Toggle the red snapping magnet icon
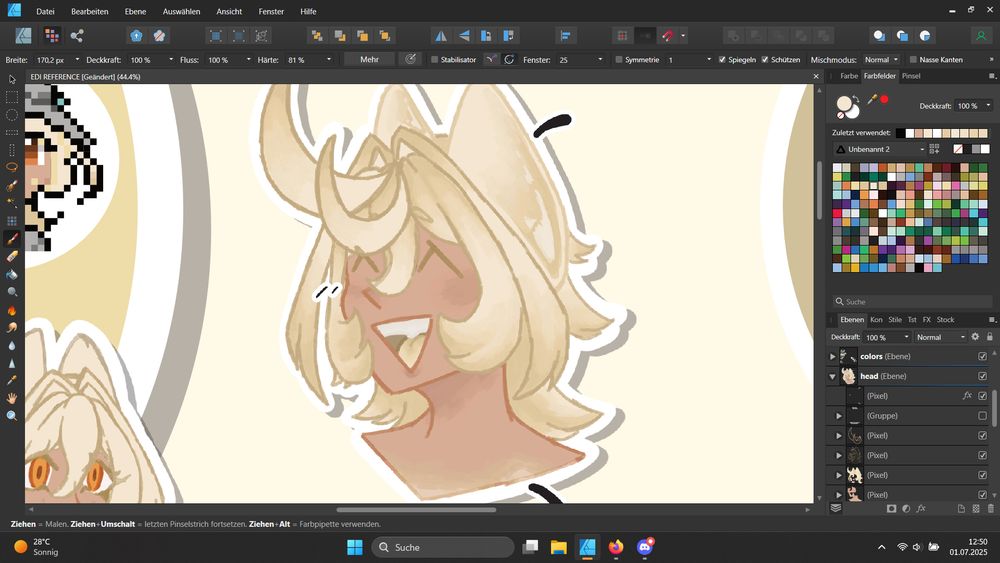This screenshot has height=563, width=1000. click(668, 36)
